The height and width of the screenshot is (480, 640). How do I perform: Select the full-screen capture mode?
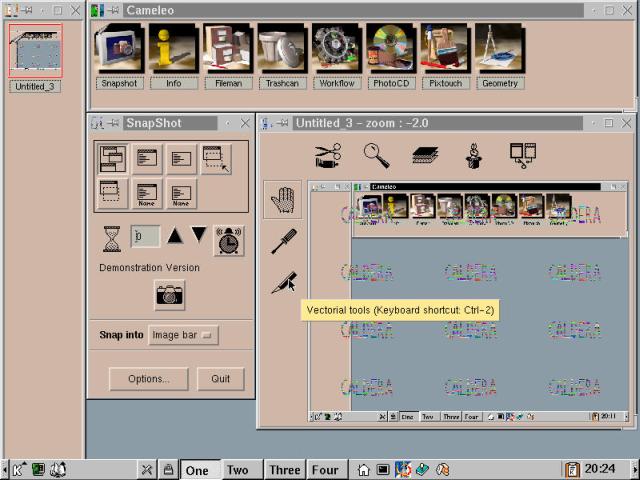tap(111, 159)
